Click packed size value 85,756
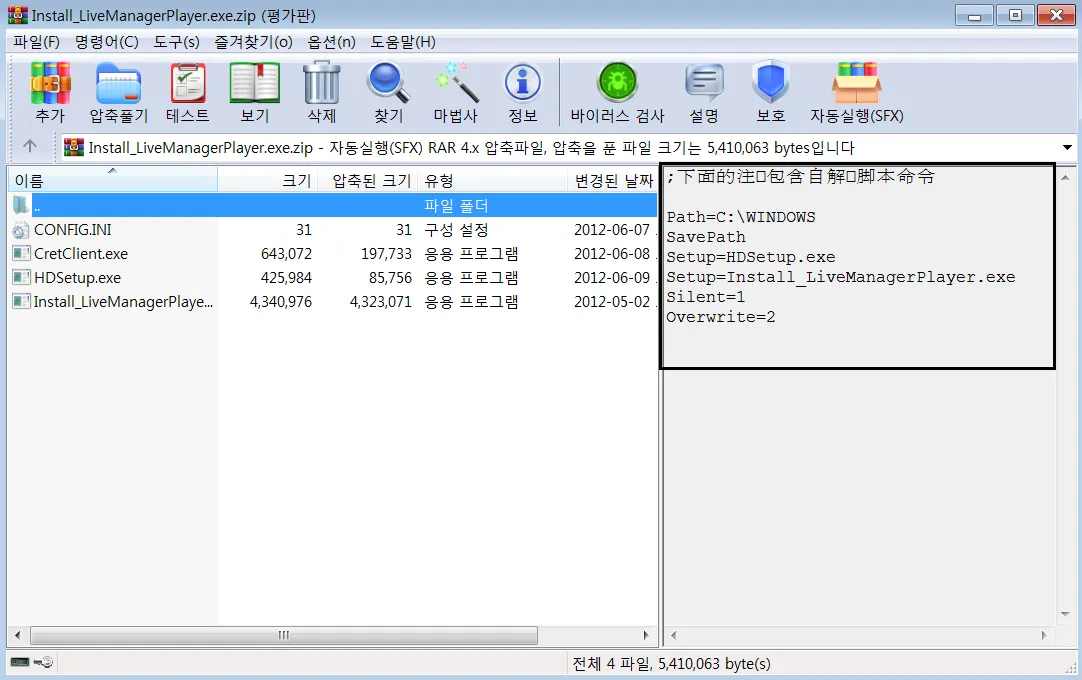This screenshot has height=680, width=1082. (390, 278)
